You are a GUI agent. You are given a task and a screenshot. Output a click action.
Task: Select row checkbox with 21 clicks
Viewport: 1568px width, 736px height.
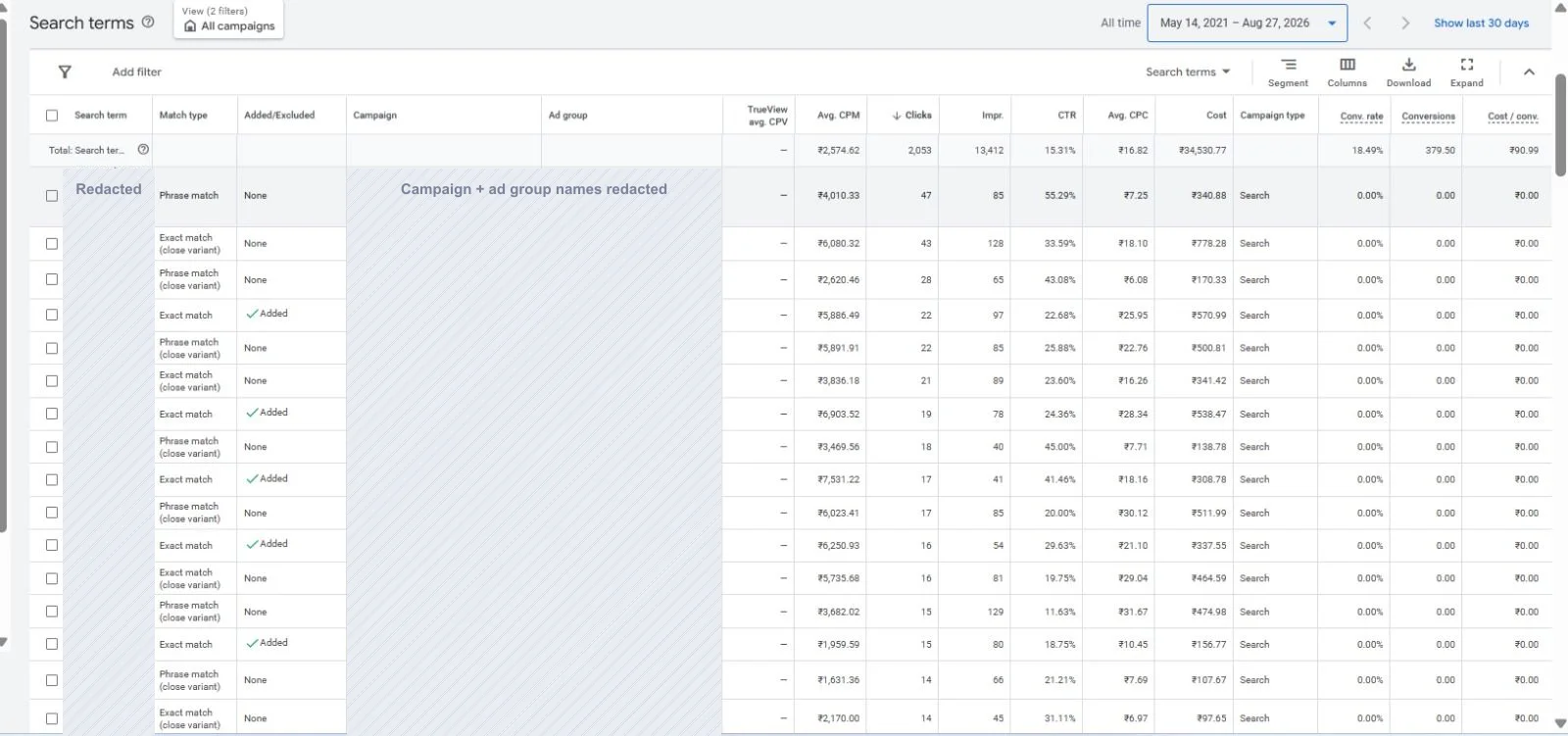(x=52, y=381)
